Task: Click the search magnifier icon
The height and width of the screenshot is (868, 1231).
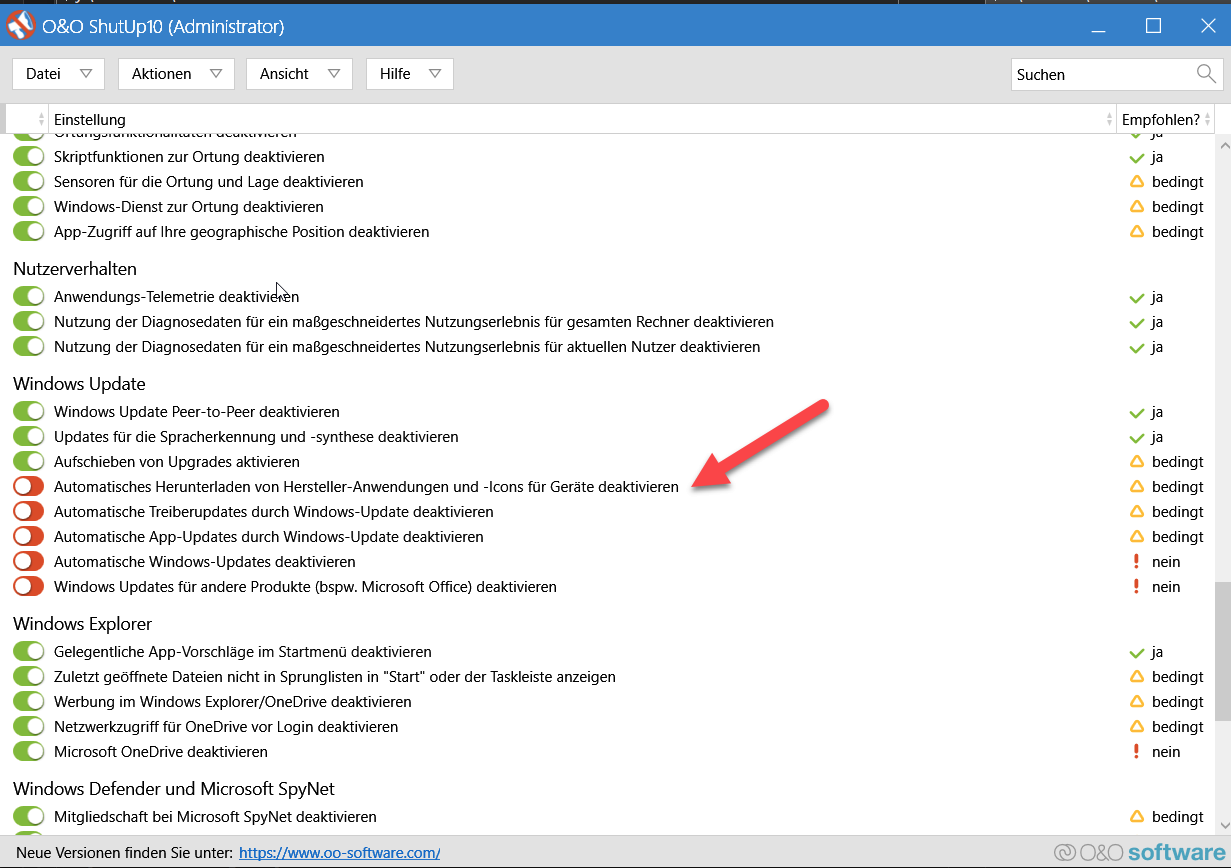Action: click(x=1206, y=74)
